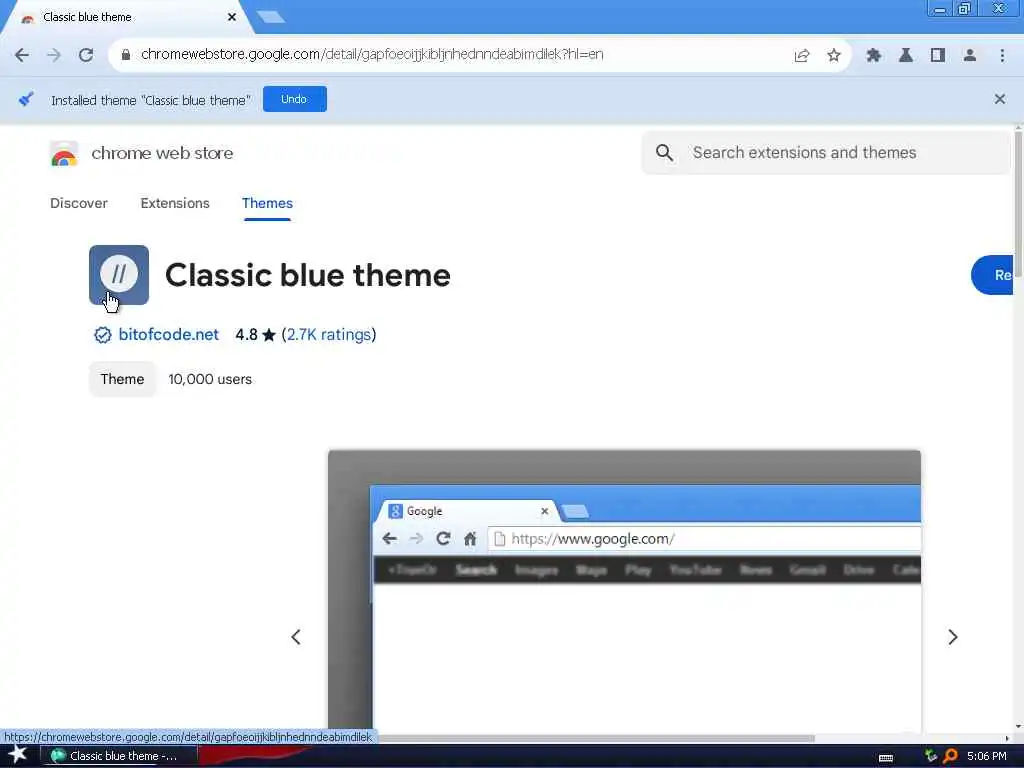Image resolution: width=1024 pixels, height=768 pixels.
Task: Click the paintbrush icon in infobar
Action: pos(26,99)
